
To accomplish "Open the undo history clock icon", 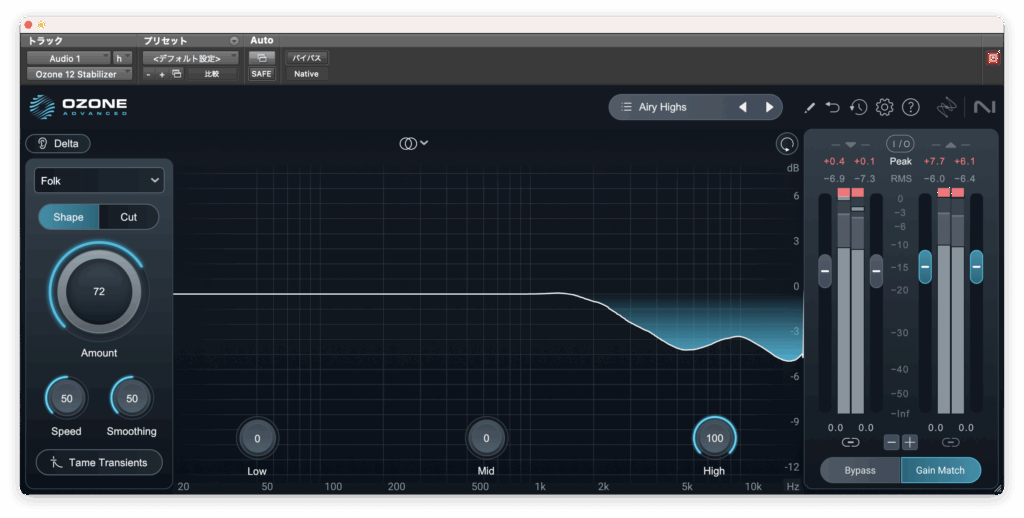I will (x=858, y=107).
